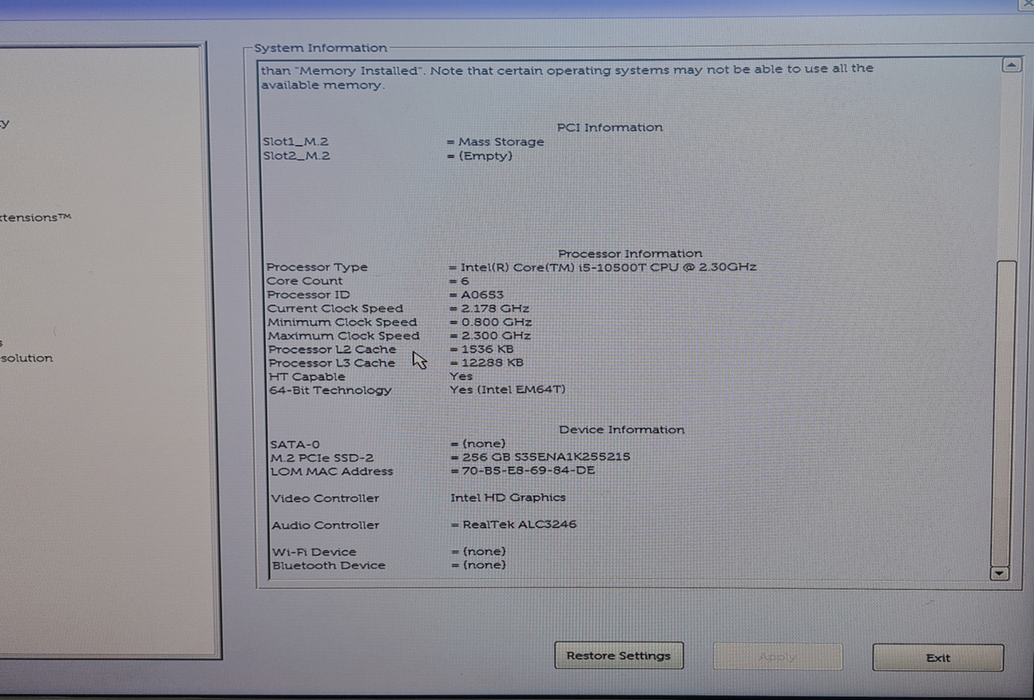Click the 1536 KB cache value
The height and width of the screenshot is (700, 1034).
tap(487, 349)
